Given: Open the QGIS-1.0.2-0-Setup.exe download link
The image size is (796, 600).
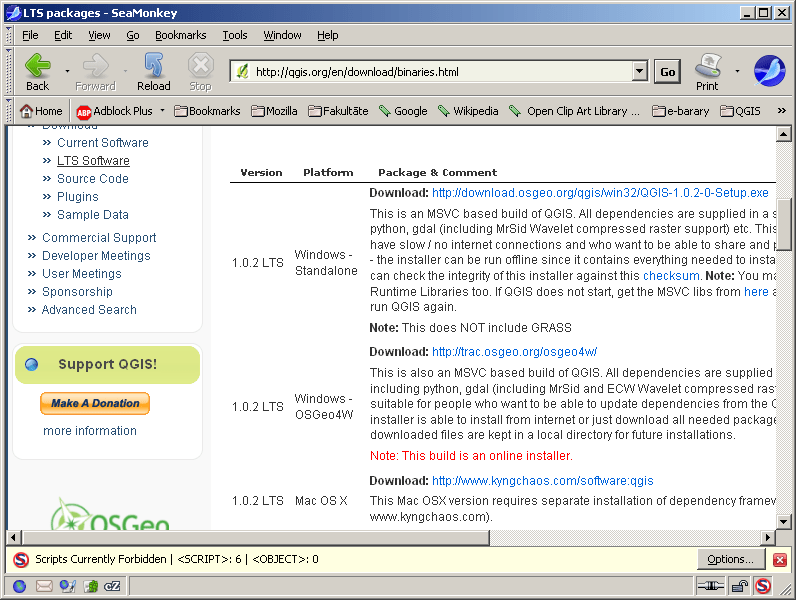Looking at the screenshot, I should click(x=600, y=193).
